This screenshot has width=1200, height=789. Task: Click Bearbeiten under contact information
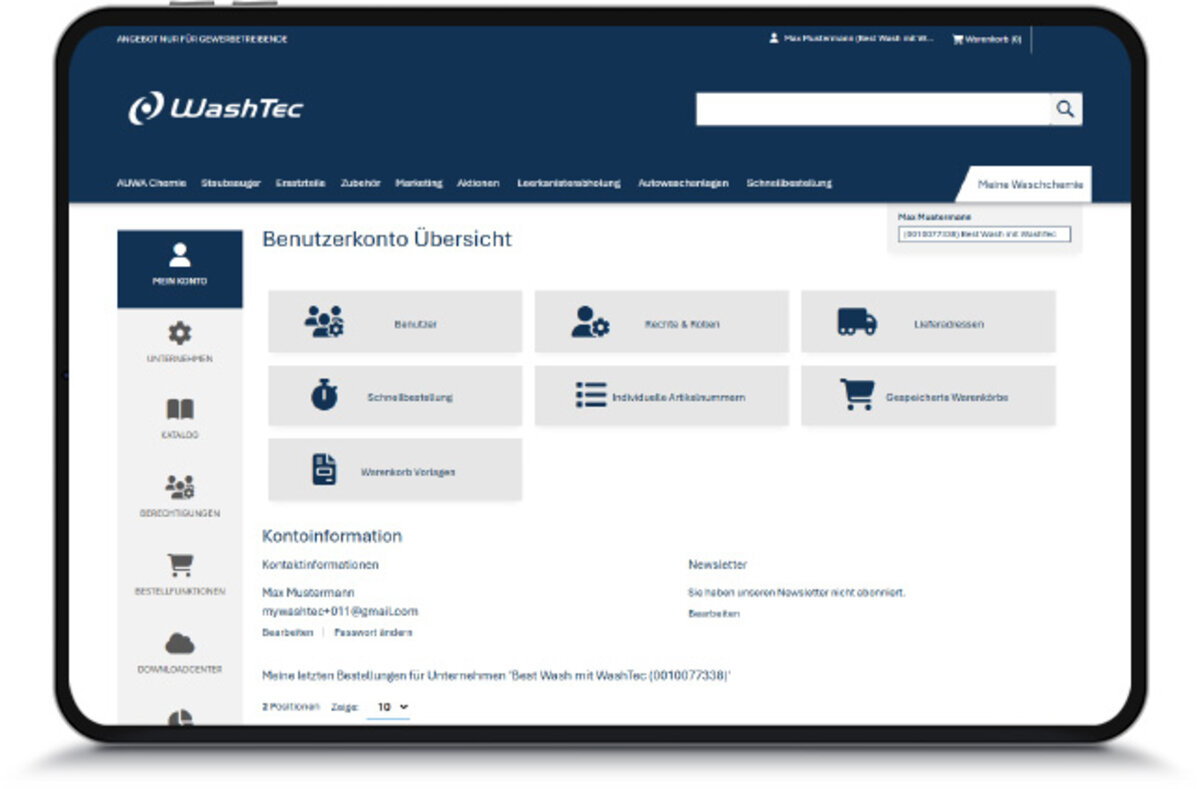(x=287, y=632)
